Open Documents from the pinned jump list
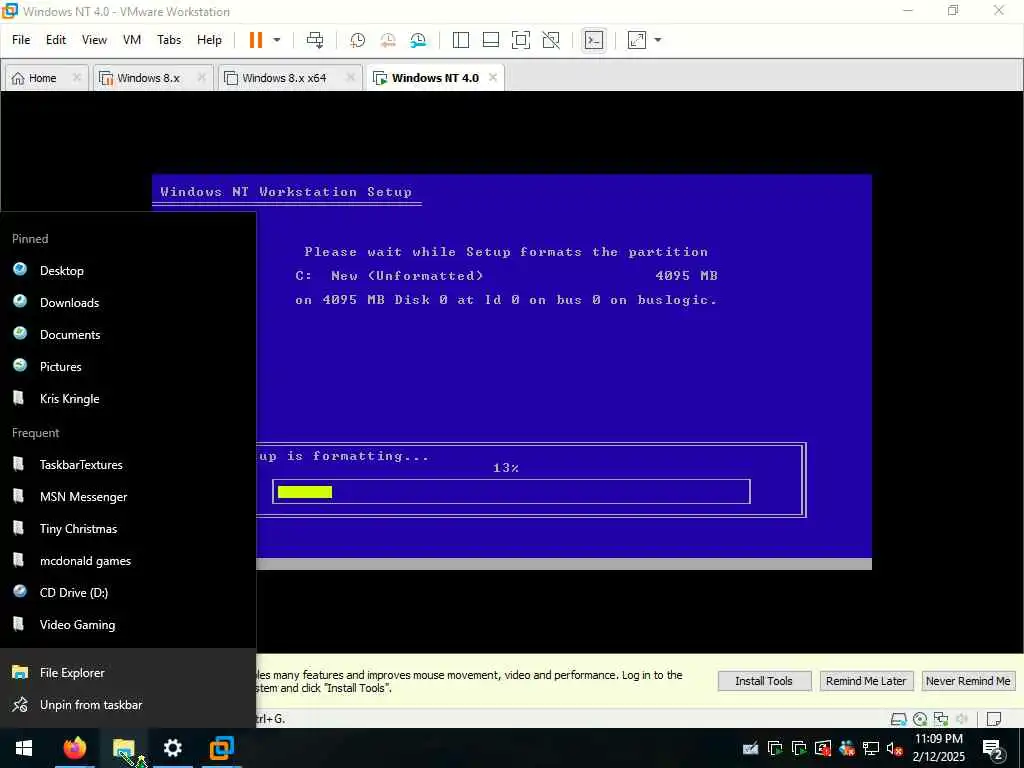The width and height of the screenshot is (1024, 768). pyautogui.click(x=128, y=334)
